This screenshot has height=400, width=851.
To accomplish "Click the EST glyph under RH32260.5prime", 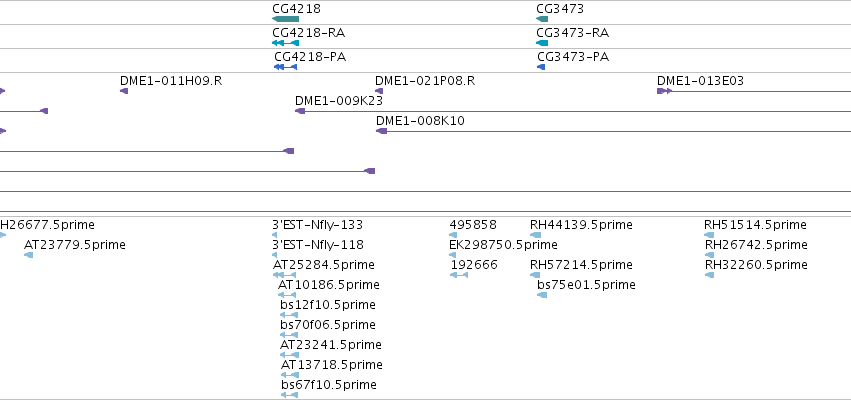I will click(x=709, y=275).
